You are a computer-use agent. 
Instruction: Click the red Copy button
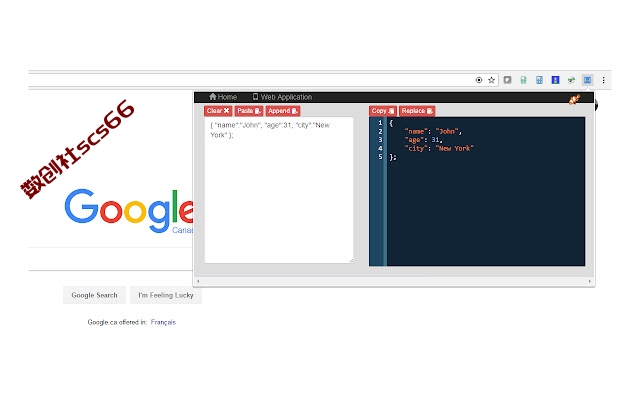[x=382, y=111]
